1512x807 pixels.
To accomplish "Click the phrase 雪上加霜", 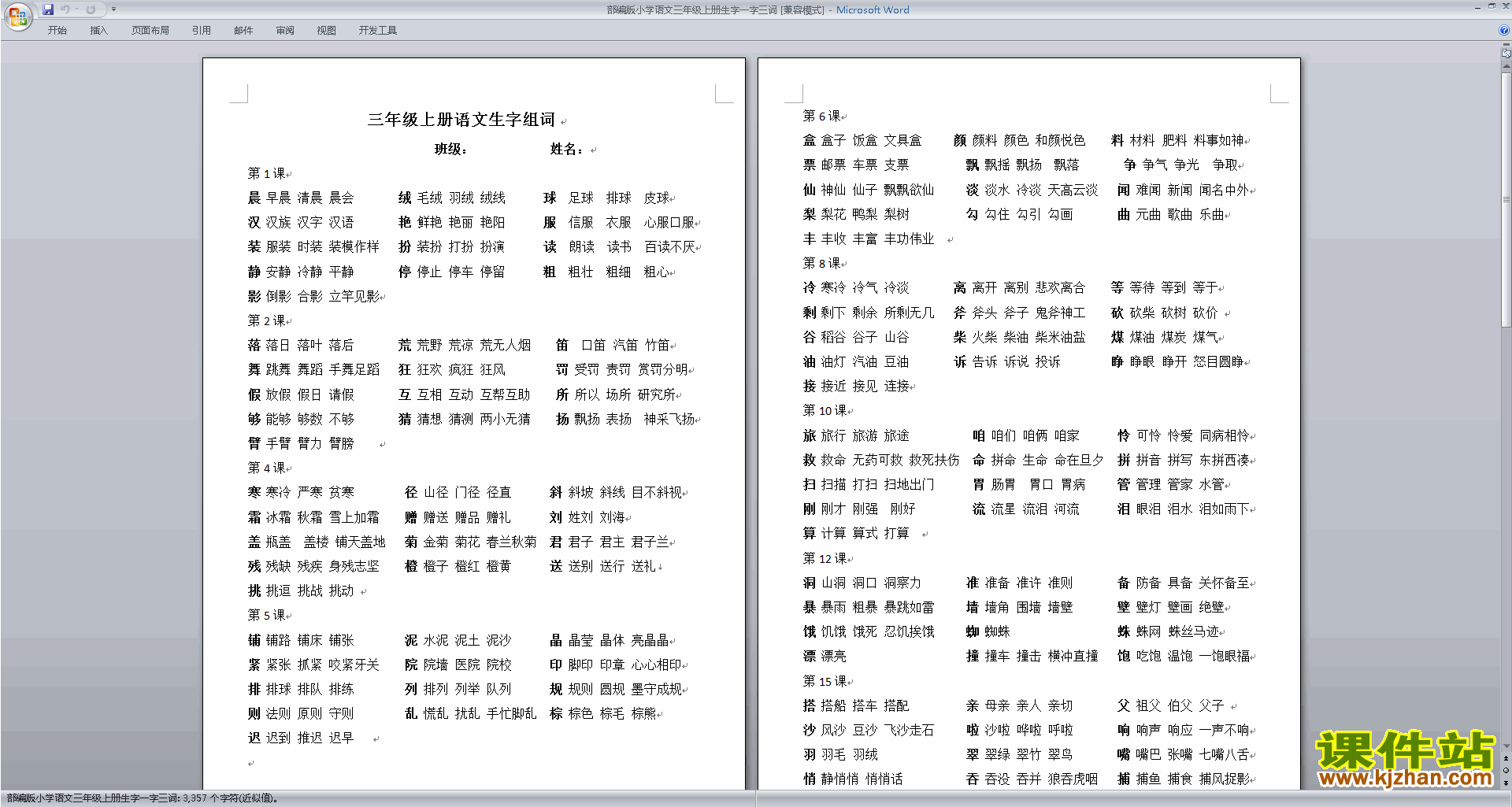I will 354,518.
